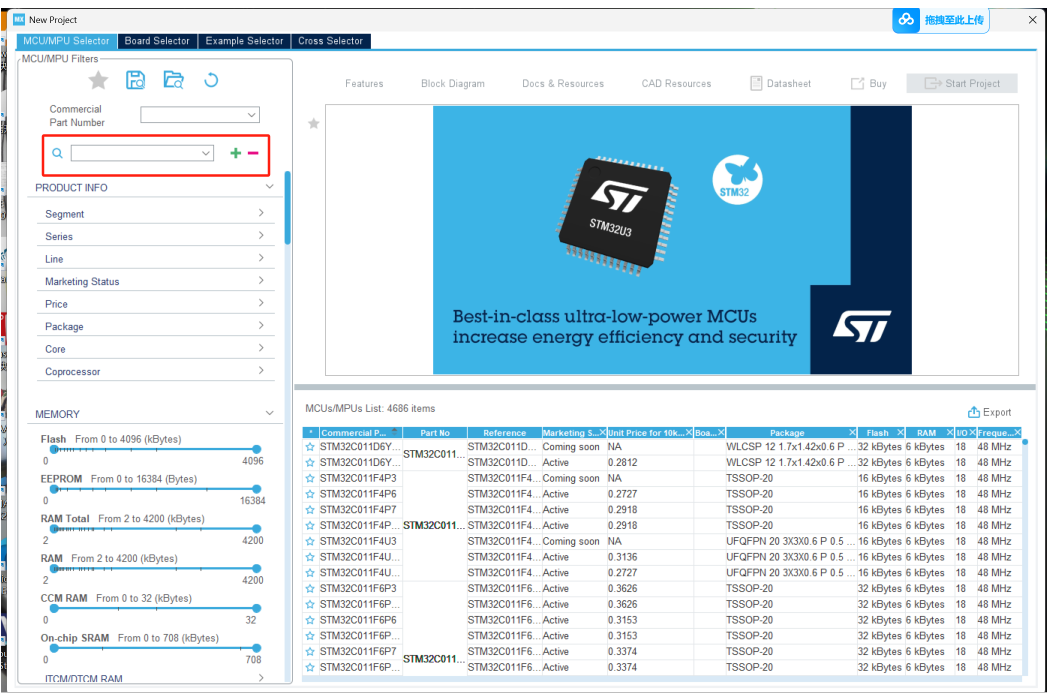Favorite the STM32C011F6P7 row star
The image size is (1047, 693).
(x=310, y=652)
